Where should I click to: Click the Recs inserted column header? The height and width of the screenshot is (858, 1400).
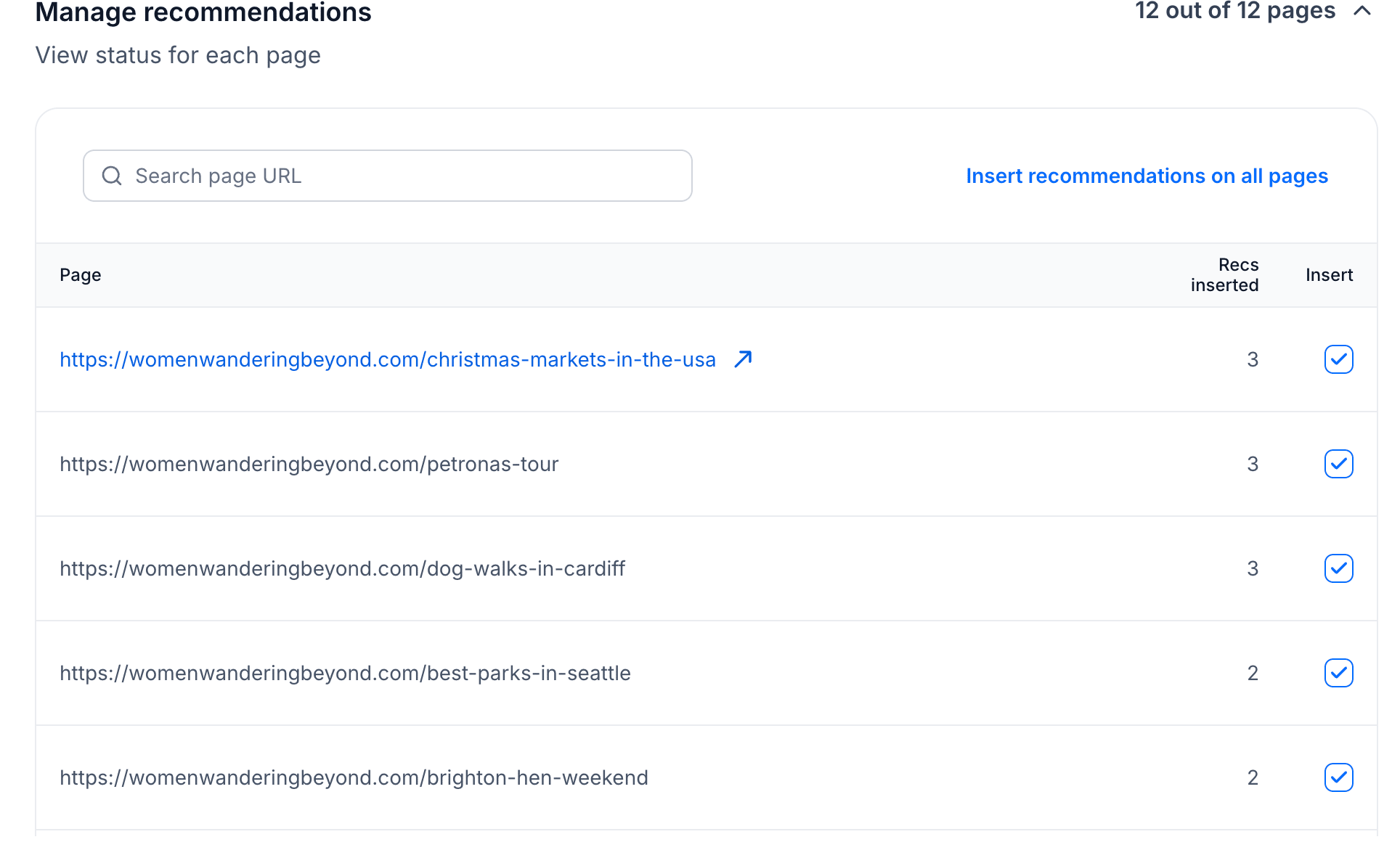coord(1224,275)
